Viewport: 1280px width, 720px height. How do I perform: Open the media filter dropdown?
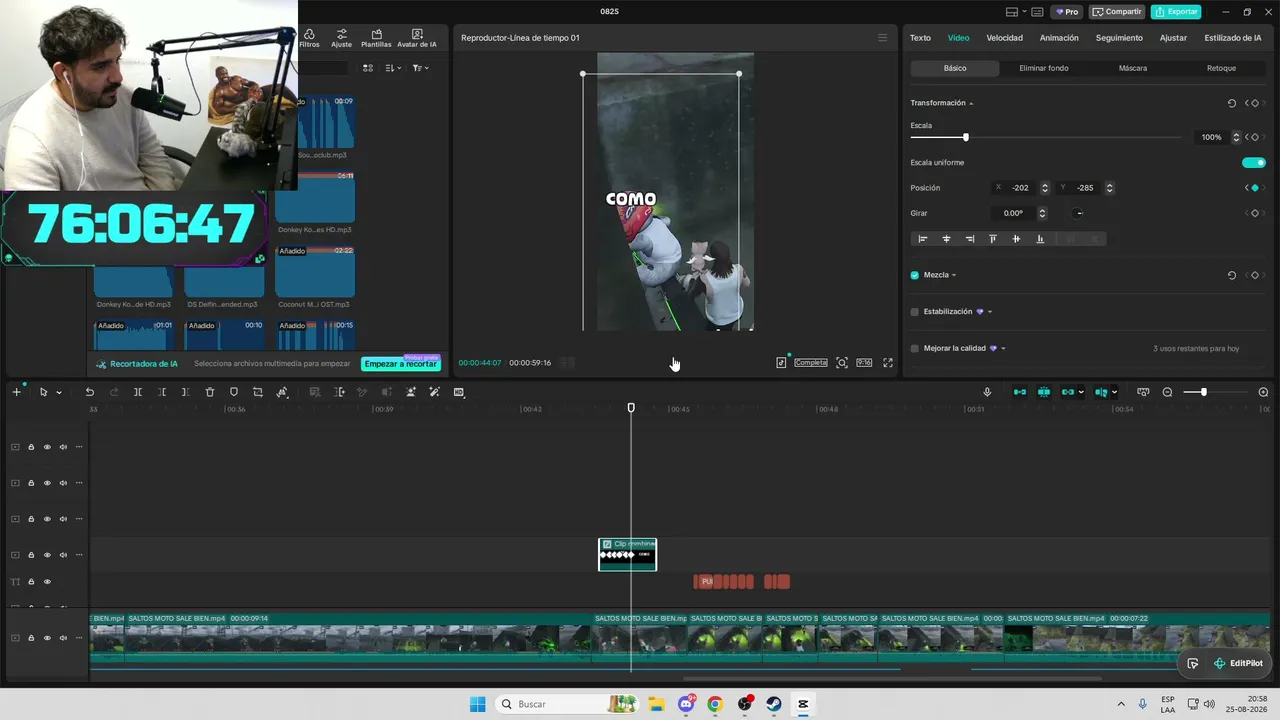[x=420, y=68]
